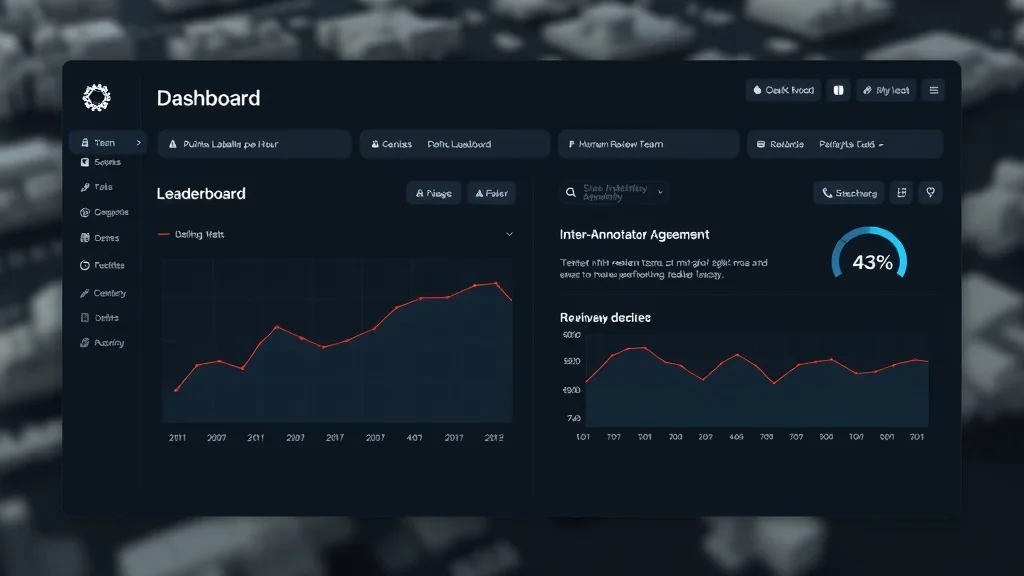
Task: Click the lightbulb icon in the top right panel
Action: pyautogui.click(x=930, y=192)
